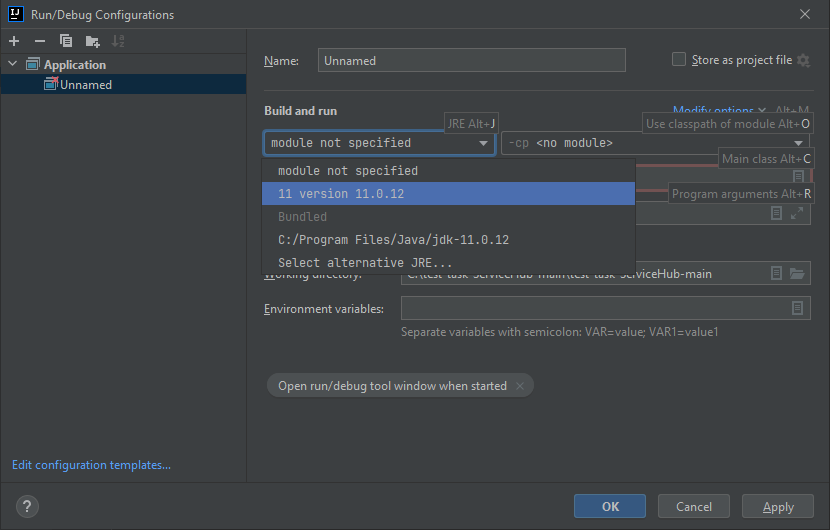The image size is (830, 530).
Task: Remove the selected configuration with minus icon
Action: 40,41
